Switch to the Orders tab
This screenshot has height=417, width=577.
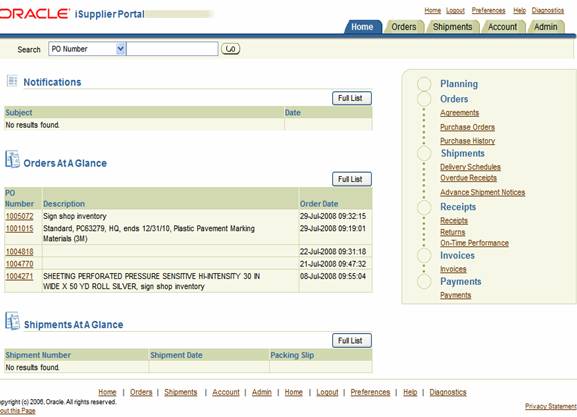point(404,27)
